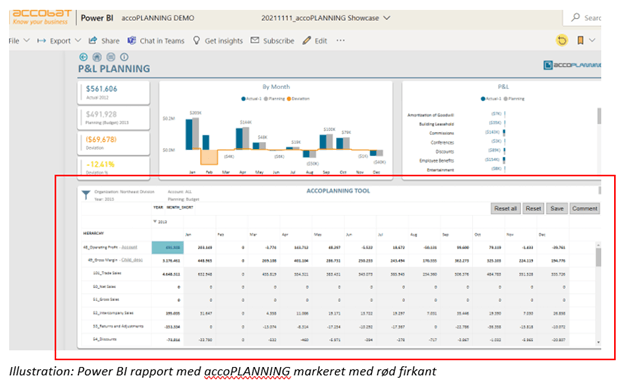
Task: Click the home report navigation icon
Action: 97,57
